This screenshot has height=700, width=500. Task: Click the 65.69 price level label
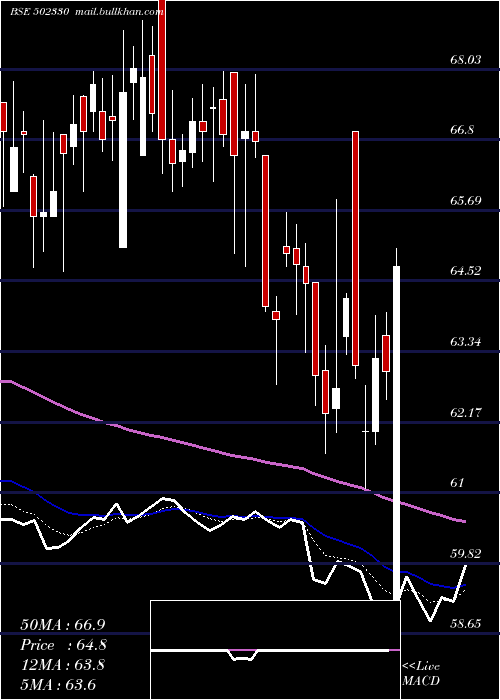pos(466,200)
